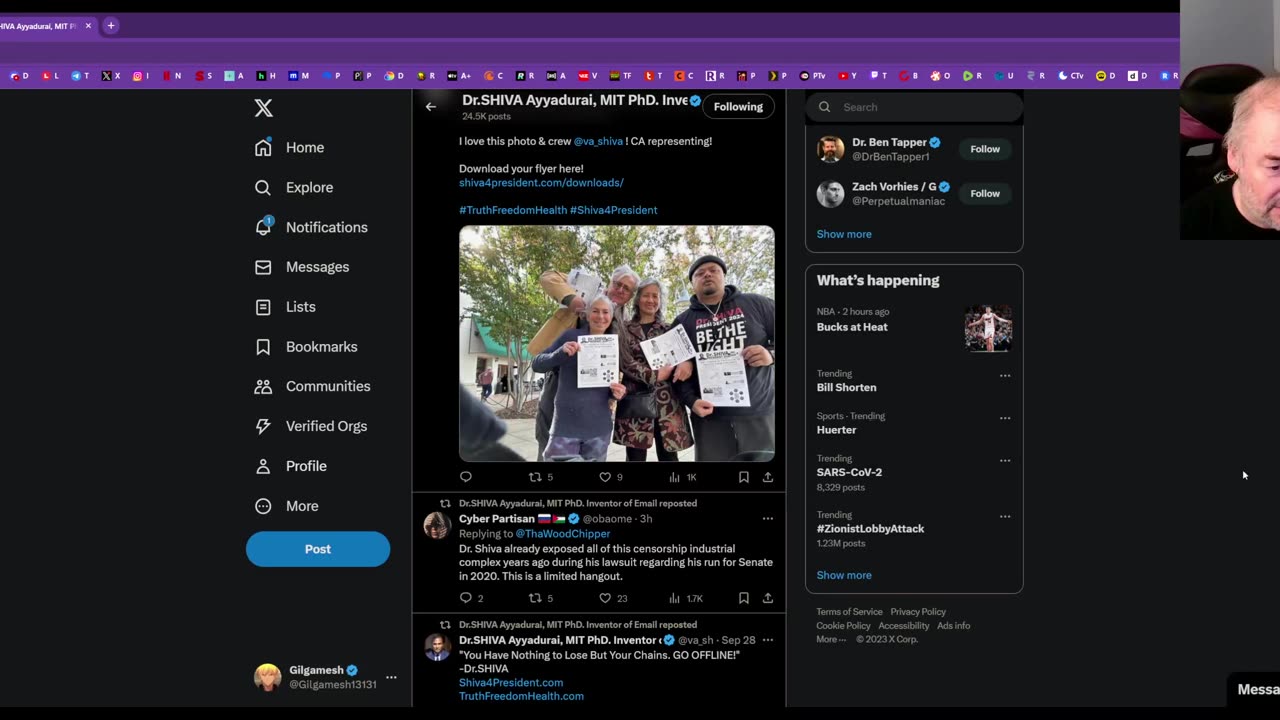Click the #TruthFreedomHealth hashtag
The image size is (1280, 720).
513,210
